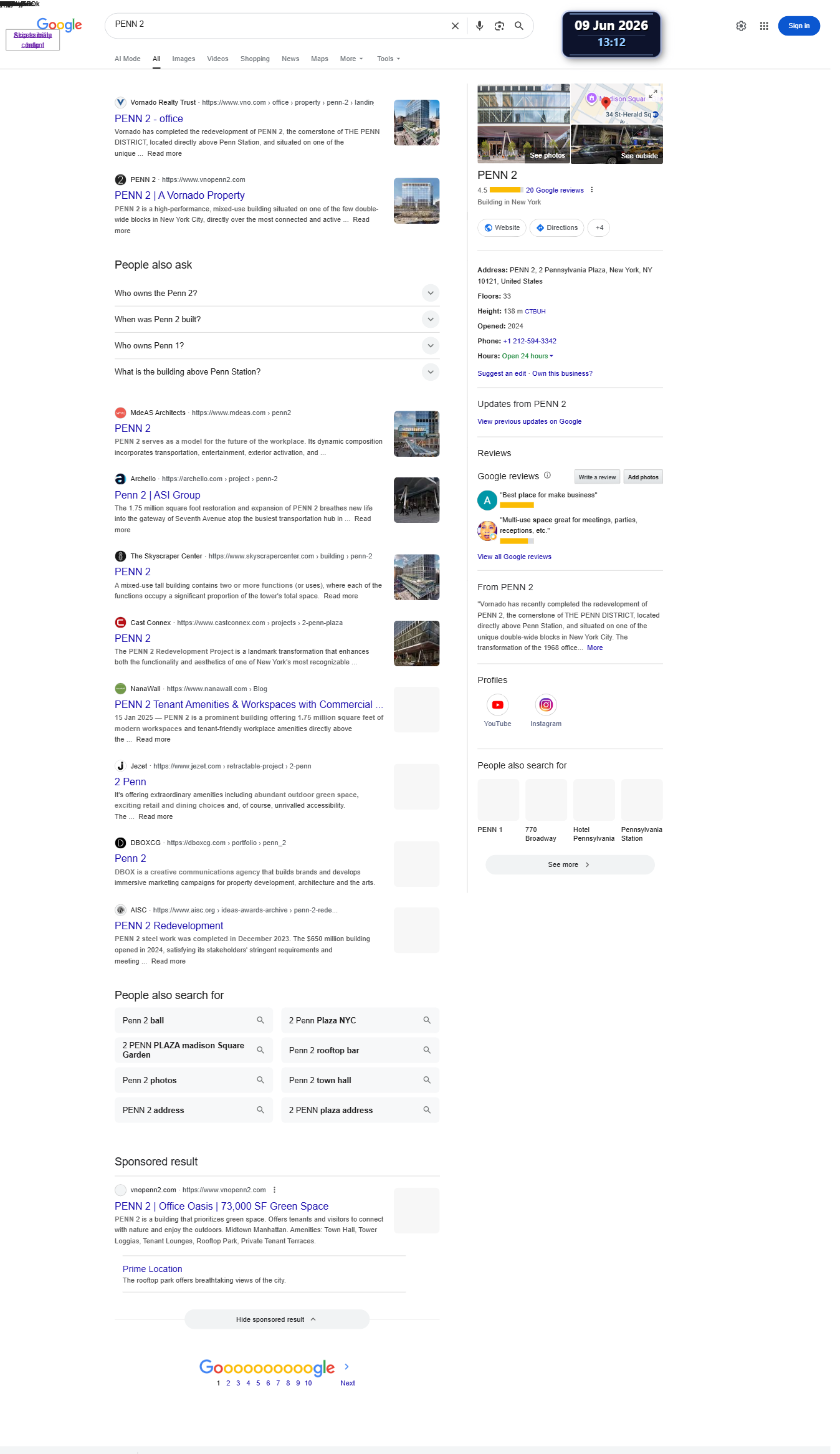Open the PENN 2 Website button
Screen dimensions: 840x1454
click(502, 228)
